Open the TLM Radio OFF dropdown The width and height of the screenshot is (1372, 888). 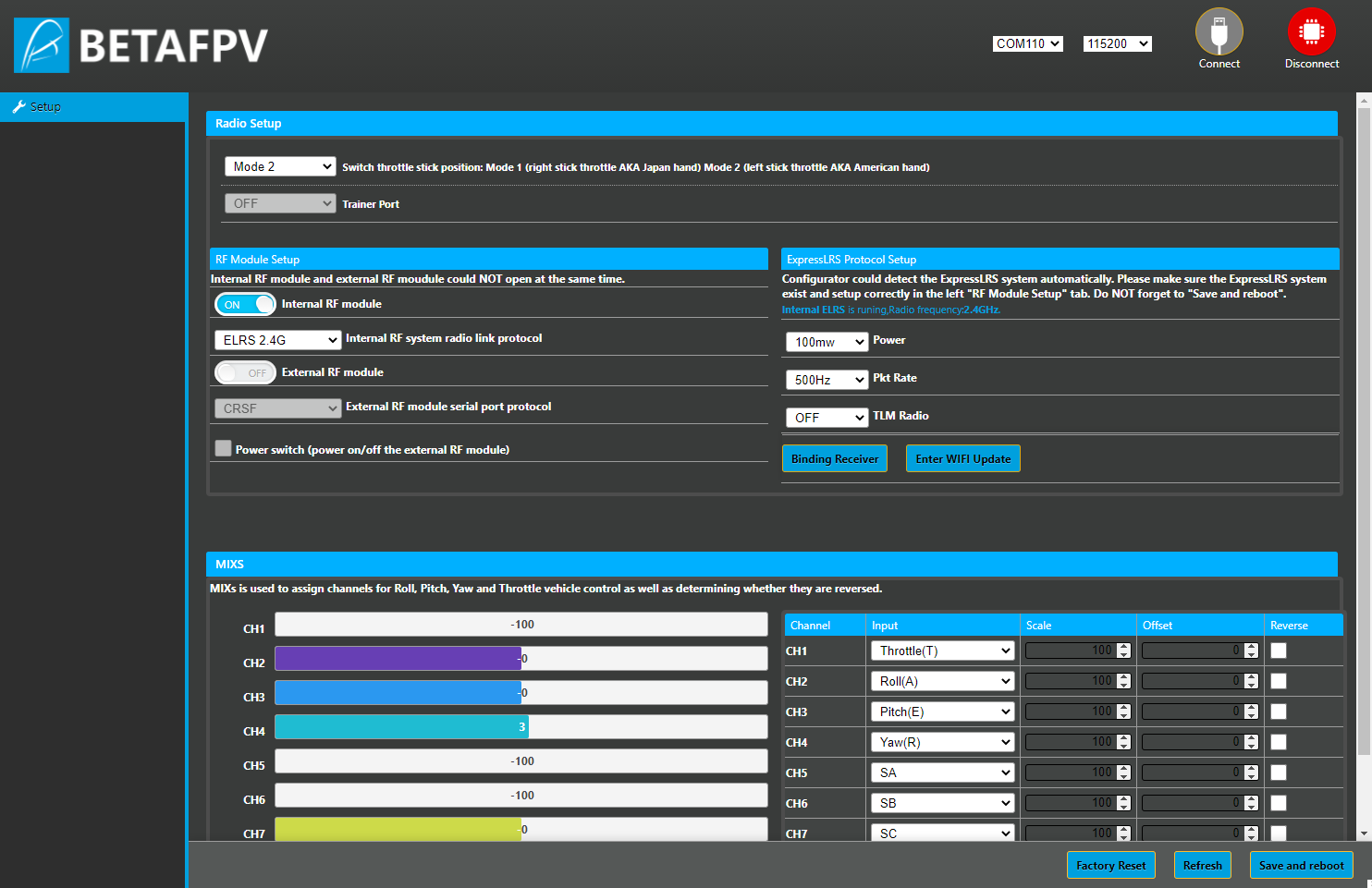click(827, 418)
